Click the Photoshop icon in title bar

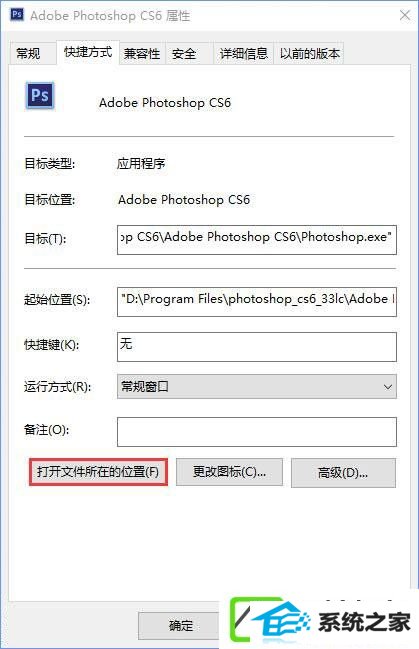(x=17, y=15)
